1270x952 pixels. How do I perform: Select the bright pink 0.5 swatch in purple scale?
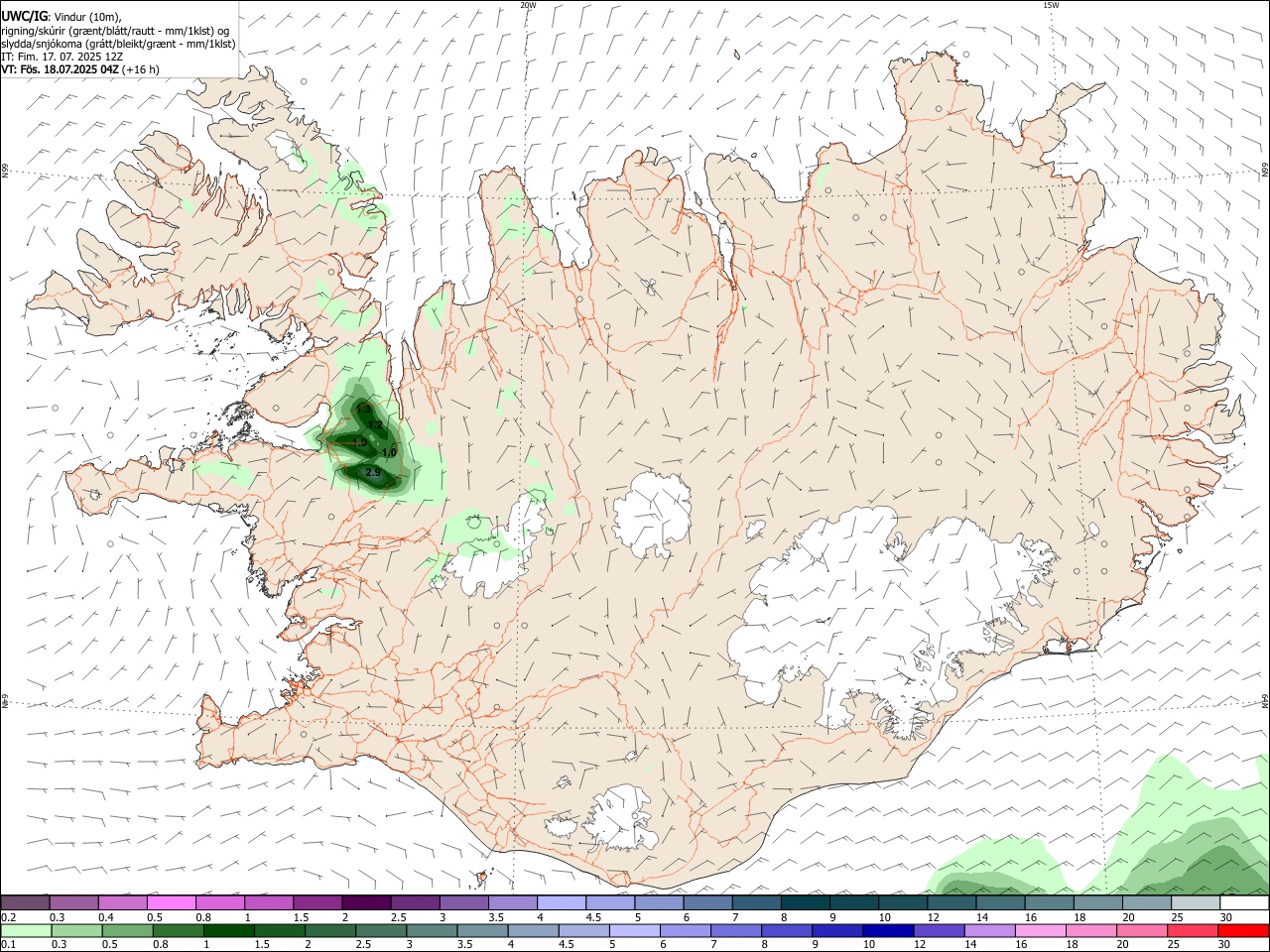tap(171, 902)
